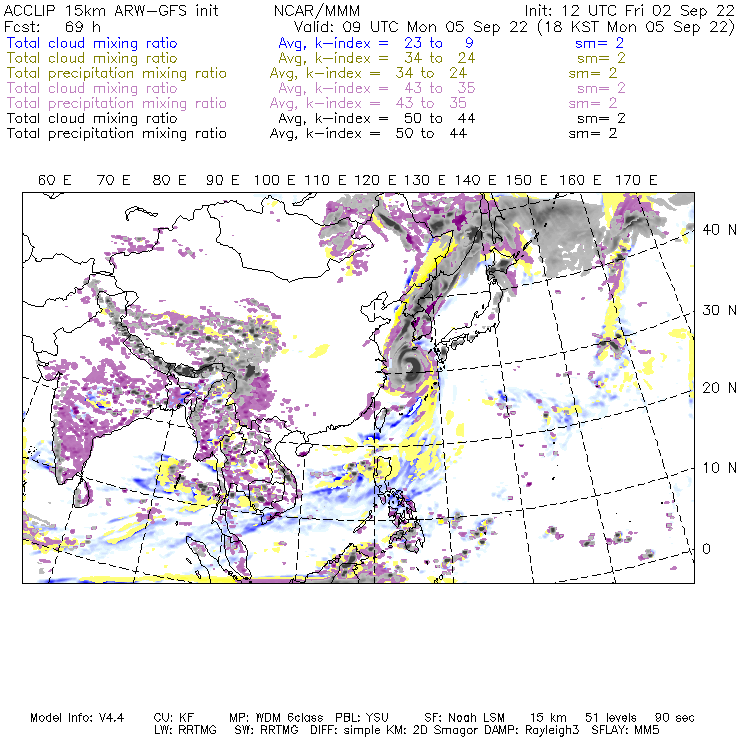Click the 'SFLAY: MM5' model setting
Screen dimensions: 740x740
[x=625, y=731]
